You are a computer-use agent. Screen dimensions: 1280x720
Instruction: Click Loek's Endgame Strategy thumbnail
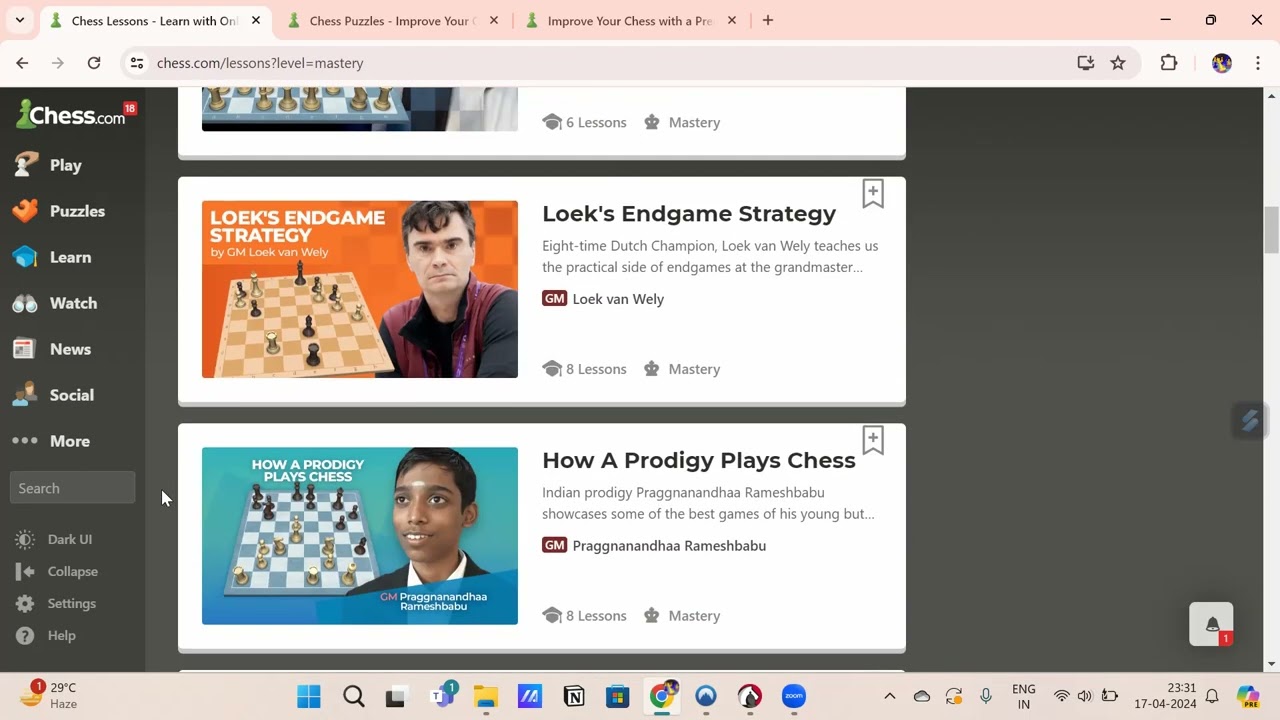click(360, 289)
